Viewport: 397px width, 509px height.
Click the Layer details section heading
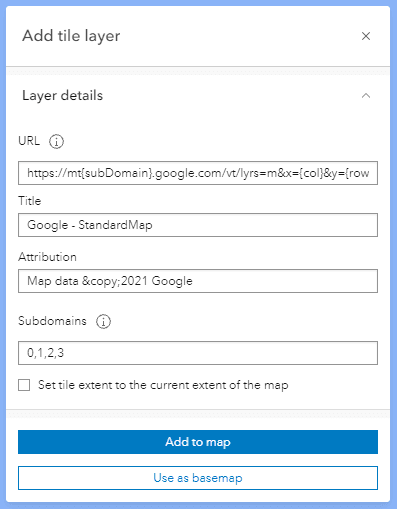point(62,96)
